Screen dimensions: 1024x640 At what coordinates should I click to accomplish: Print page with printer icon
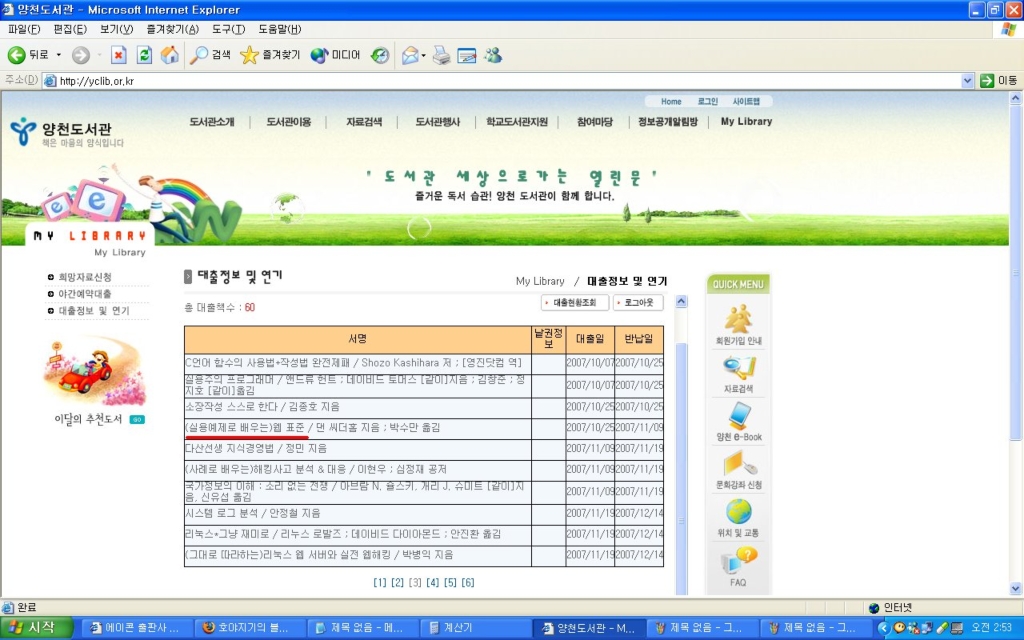pos(442,56)
